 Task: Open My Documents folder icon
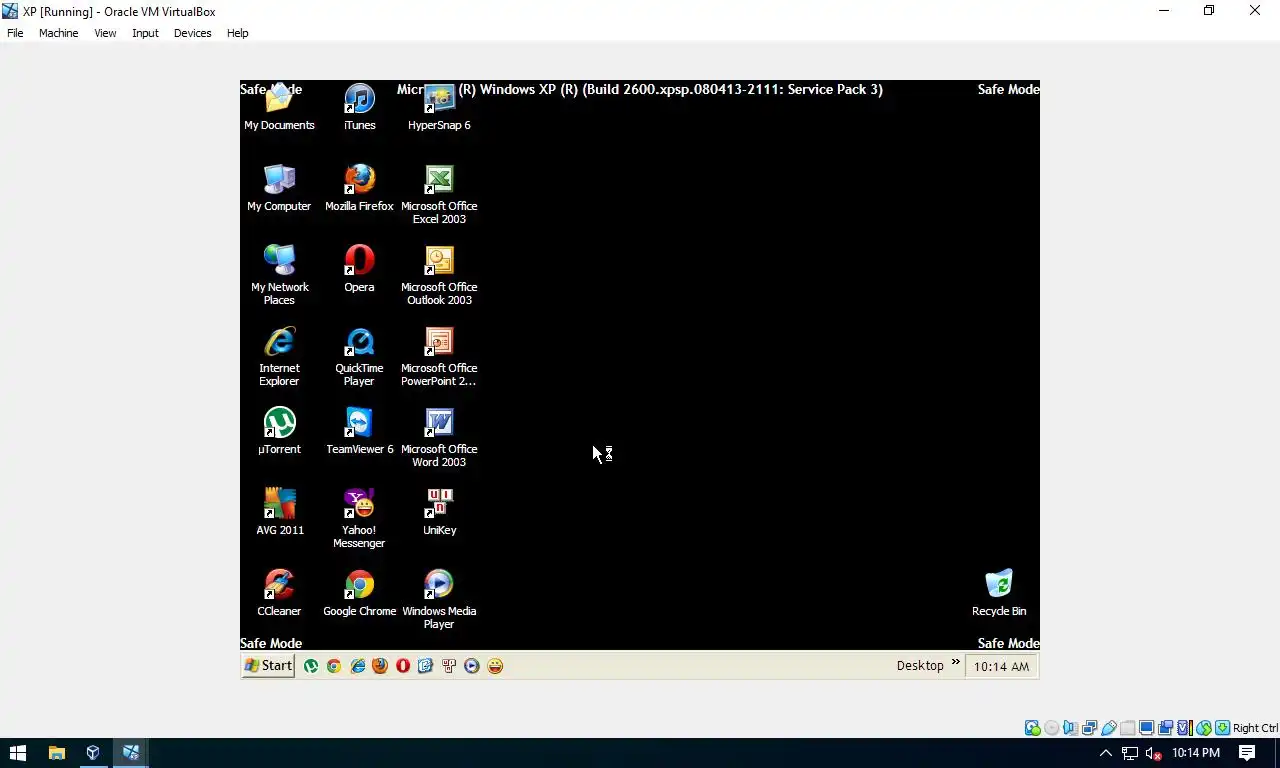pos(279,107)
